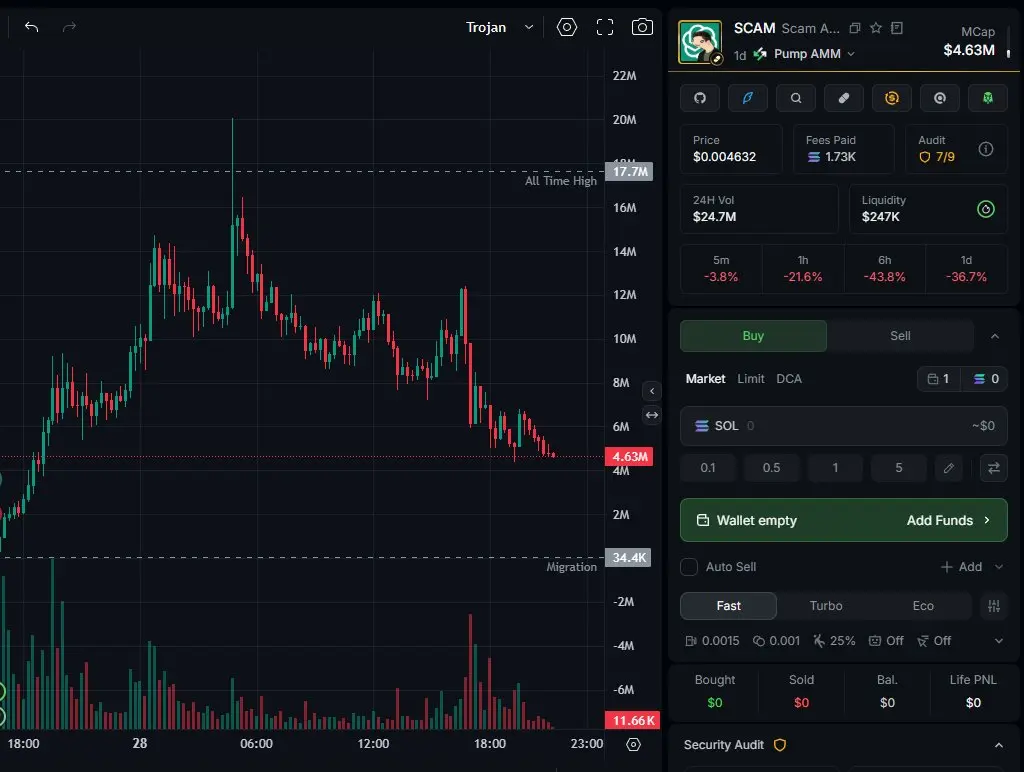
Task: Click the green liquidity lock icon
Action: (985, 209)
